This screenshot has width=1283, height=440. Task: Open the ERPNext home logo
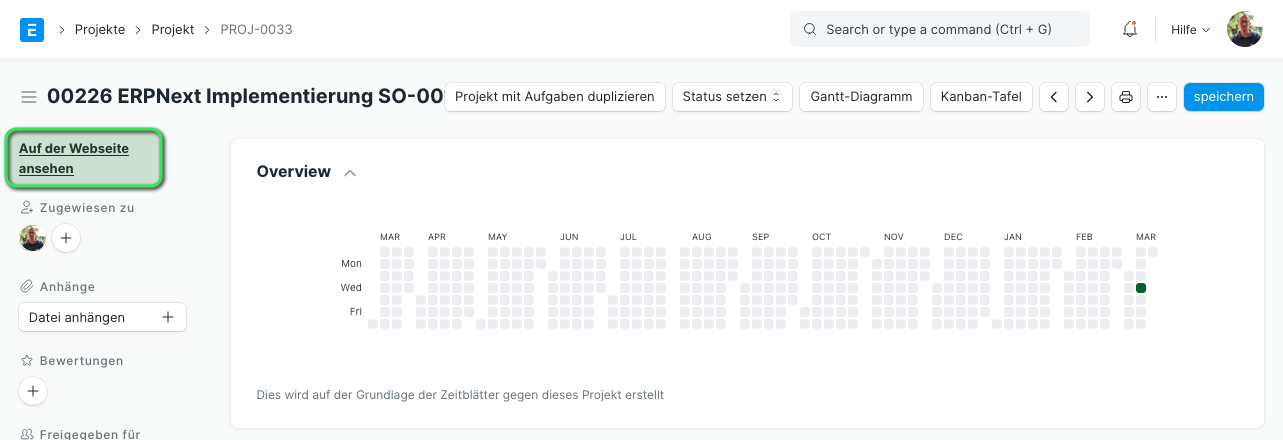click(x=32, y=30)
